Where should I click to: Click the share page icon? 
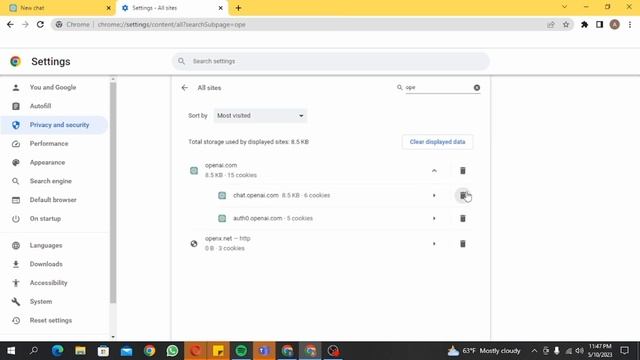point(551,24)
